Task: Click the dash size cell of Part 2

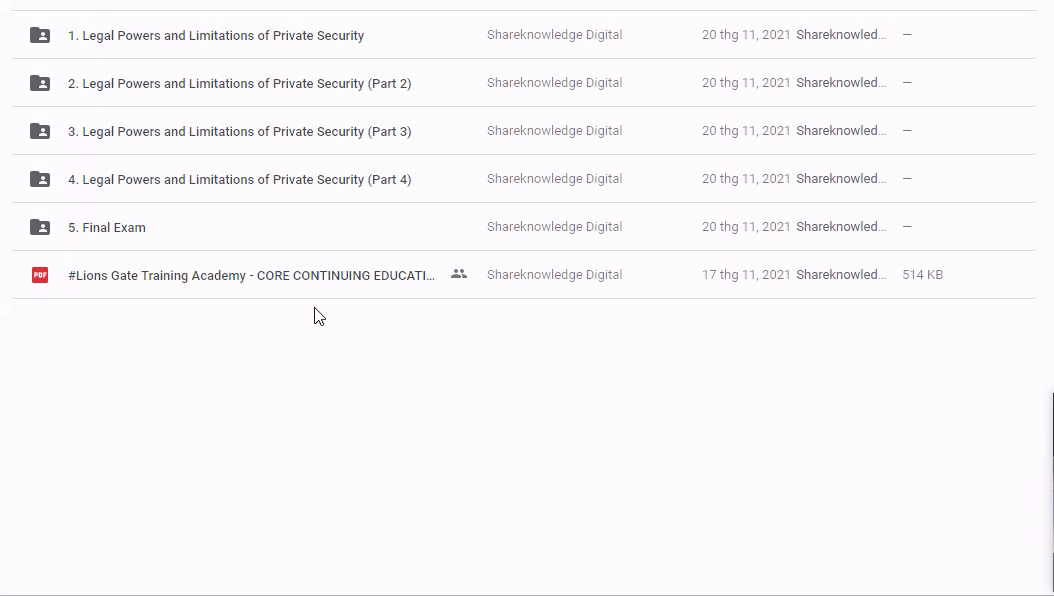Action: click(x=907, y=83)
